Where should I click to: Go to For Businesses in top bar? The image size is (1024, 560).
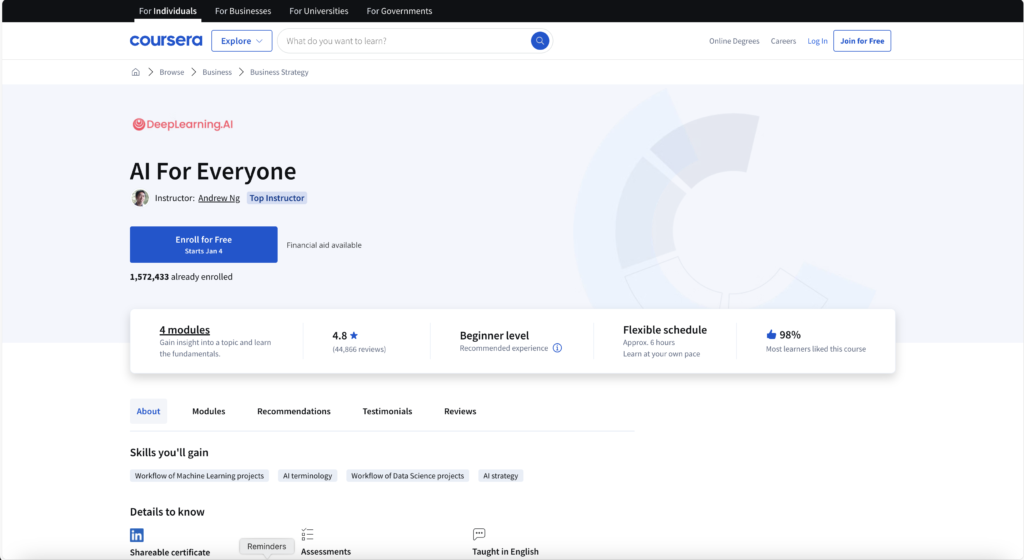(245, 11)
